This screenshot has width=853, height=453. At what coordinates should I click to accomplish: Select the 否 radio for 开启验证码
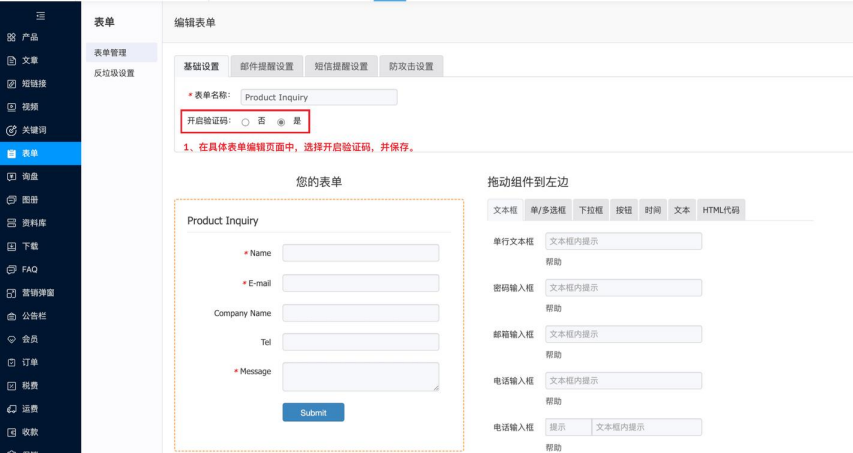tap(245, 122)
